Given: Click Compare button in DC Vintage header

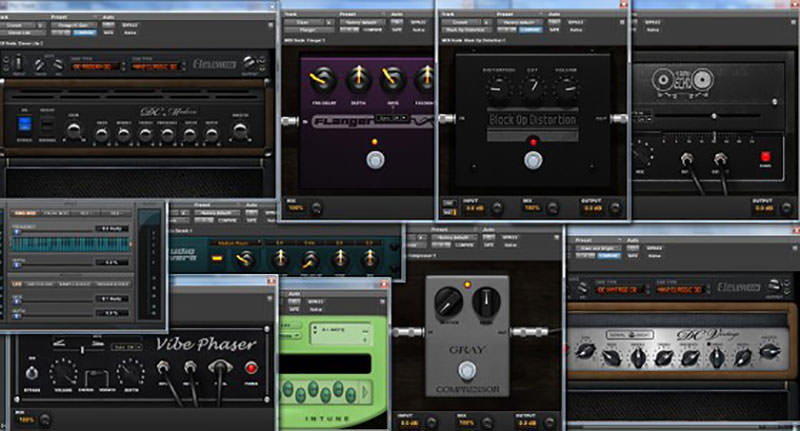Looking at the screenshot, I should [609, 256].
